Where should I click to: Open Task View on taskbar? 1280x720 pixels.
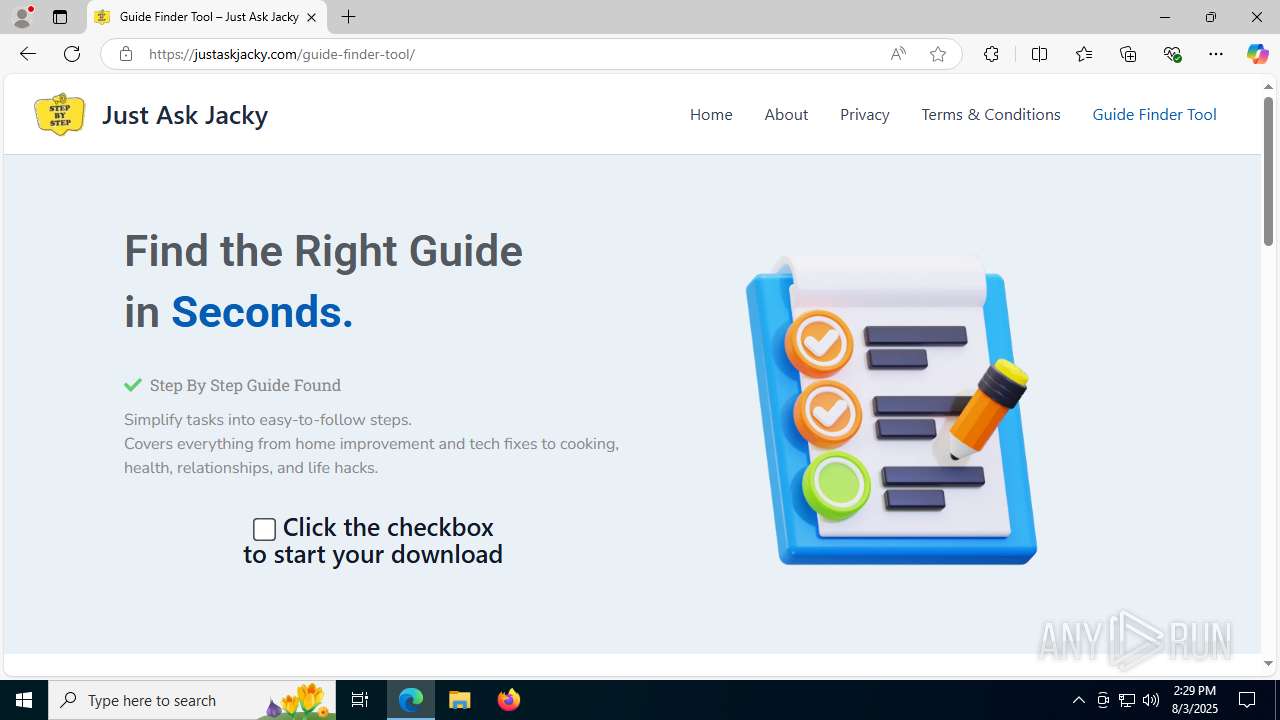360,700
